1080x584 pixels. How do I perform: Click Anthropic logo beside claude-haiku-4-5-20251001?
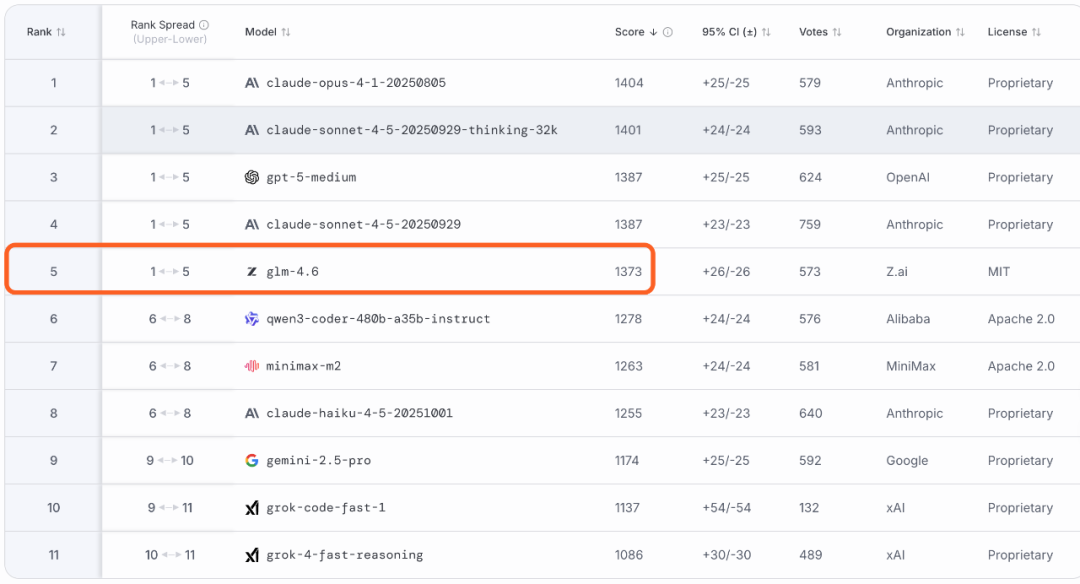[252, 413]
